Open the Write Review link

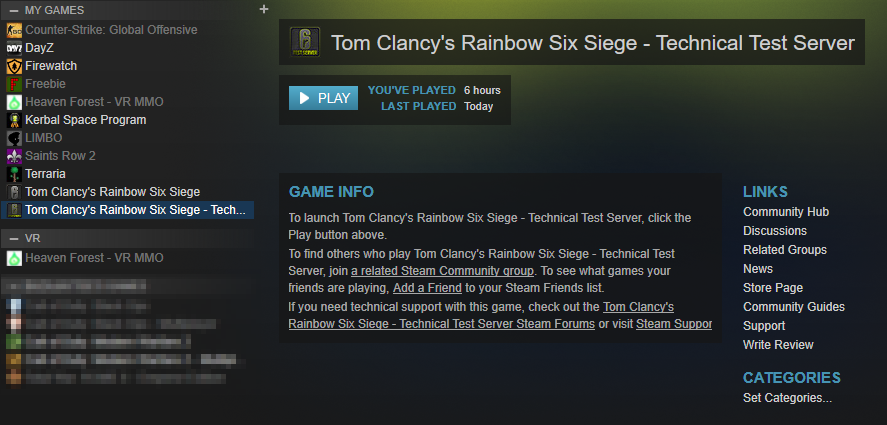pyautogui.click(x=778, y=345)
